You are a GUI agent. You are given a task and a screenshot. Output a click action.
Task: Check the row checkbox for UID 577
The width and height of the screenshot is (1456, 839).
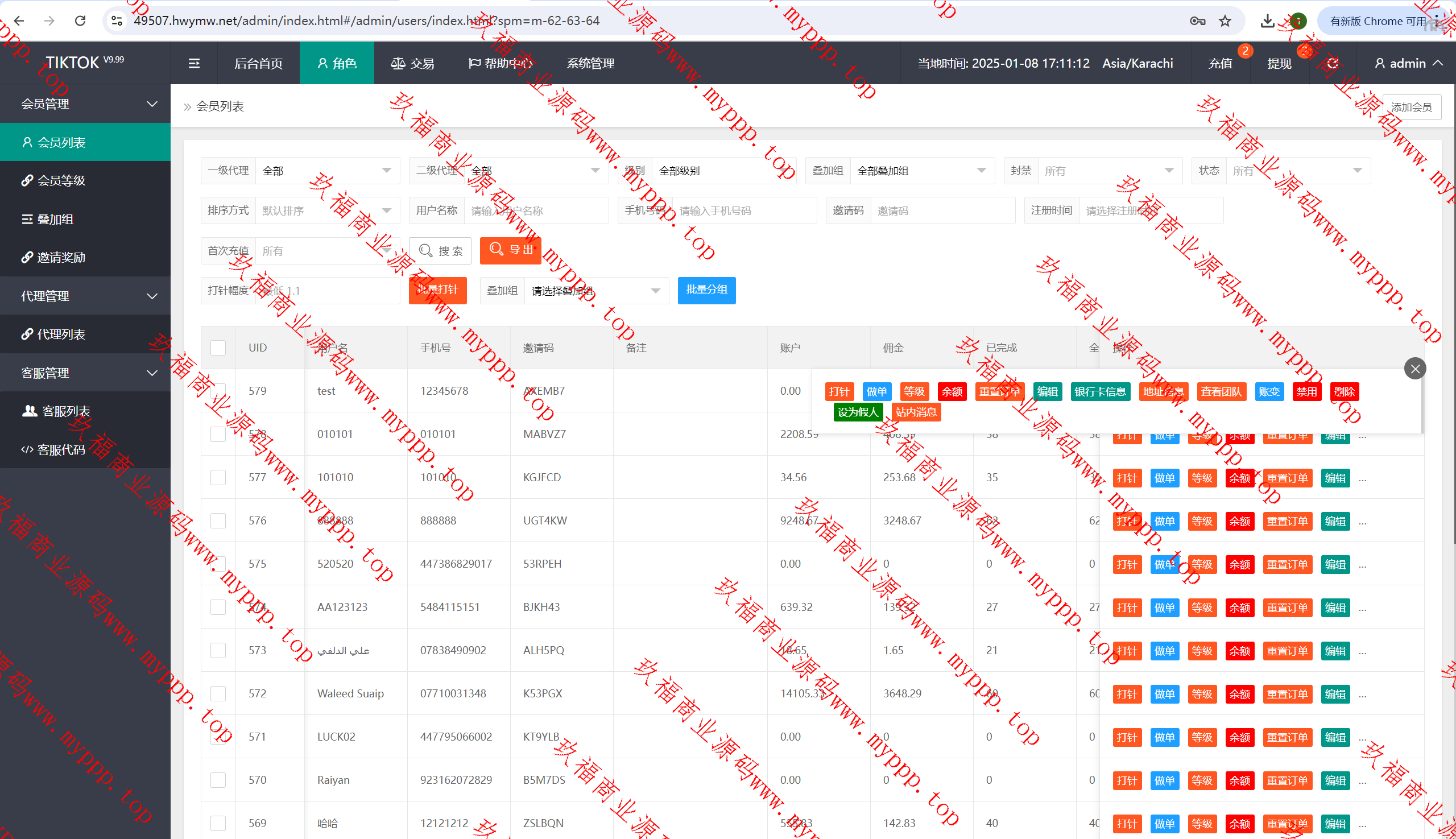click(218, 477)
